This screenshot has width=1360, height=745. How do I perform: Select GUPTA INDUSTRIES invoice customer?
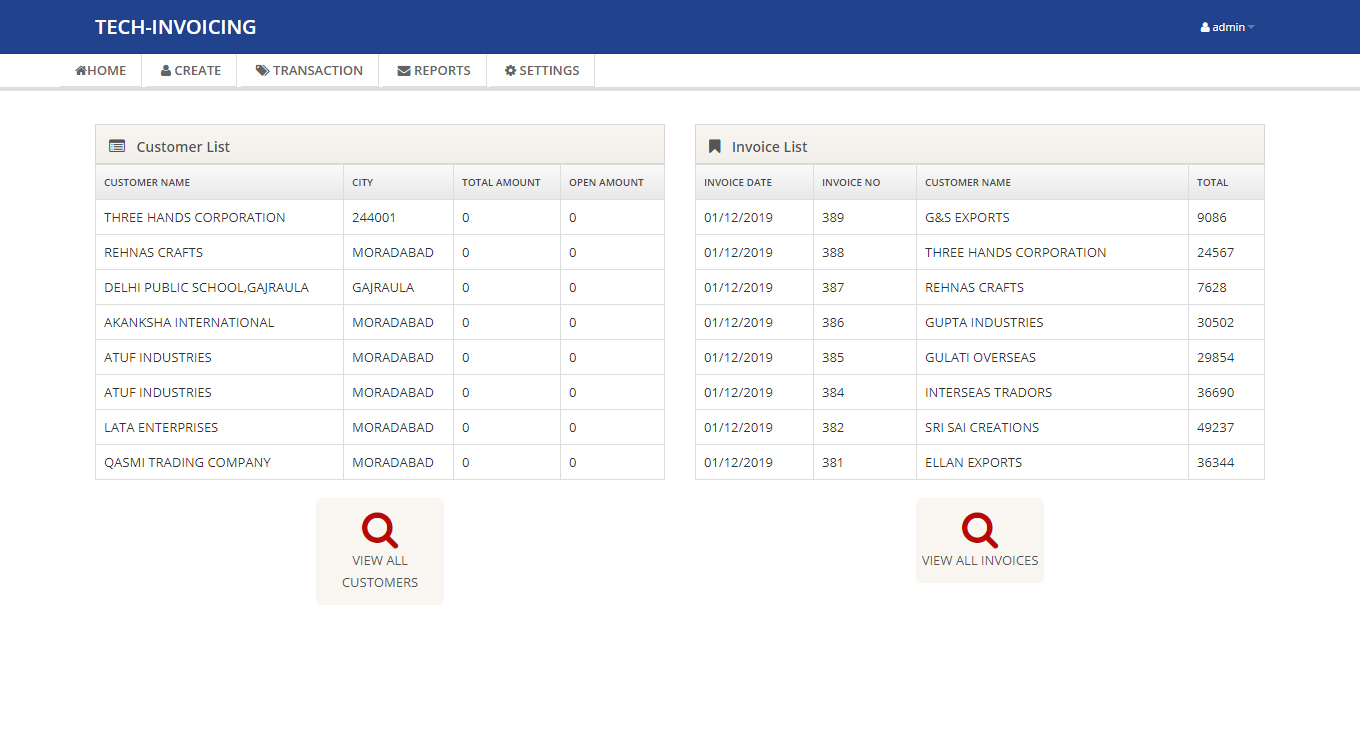pyautogui.click(x=984, y=322)
